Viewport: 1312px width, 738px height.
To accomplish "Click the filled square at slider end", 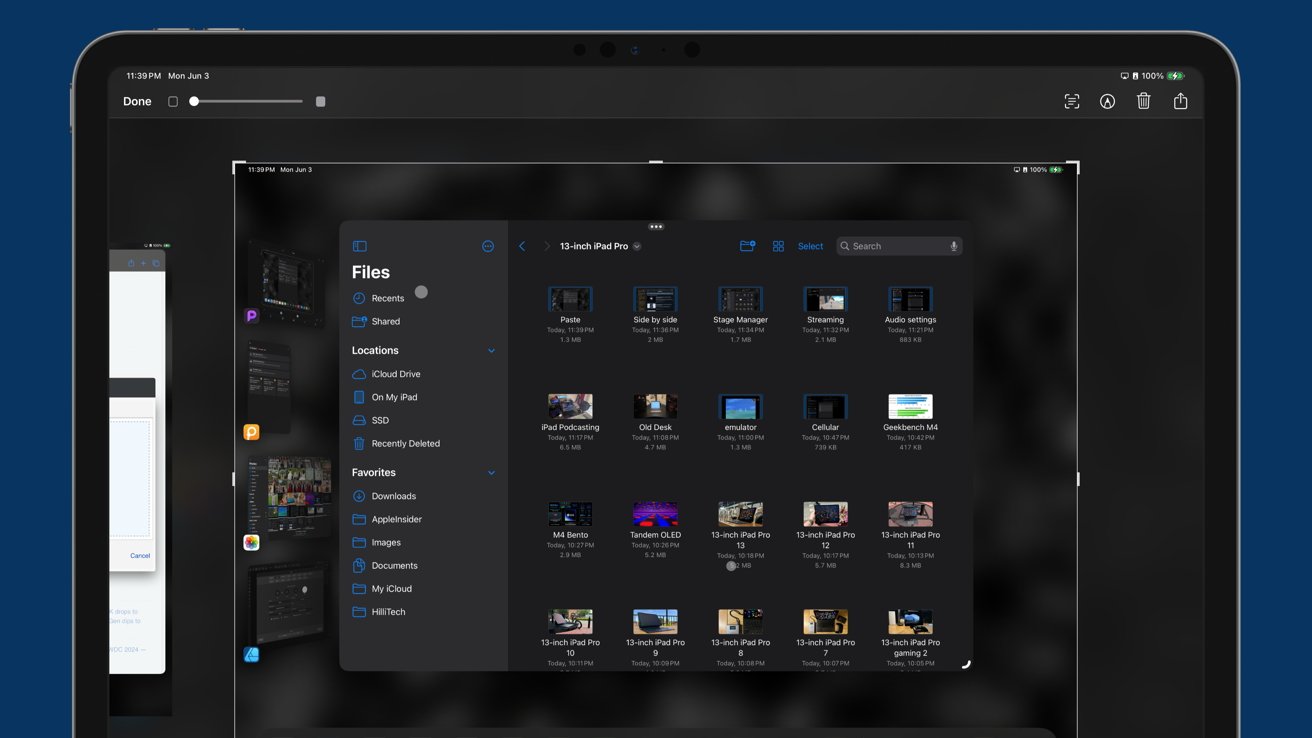I will click(320, 101).
